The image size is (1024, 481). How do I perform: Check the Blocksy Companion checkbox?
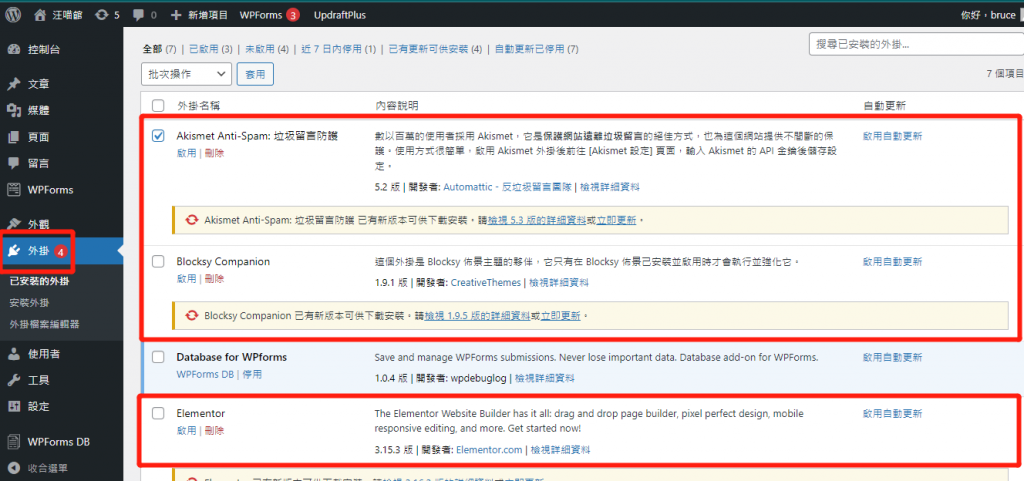point(158,262)
